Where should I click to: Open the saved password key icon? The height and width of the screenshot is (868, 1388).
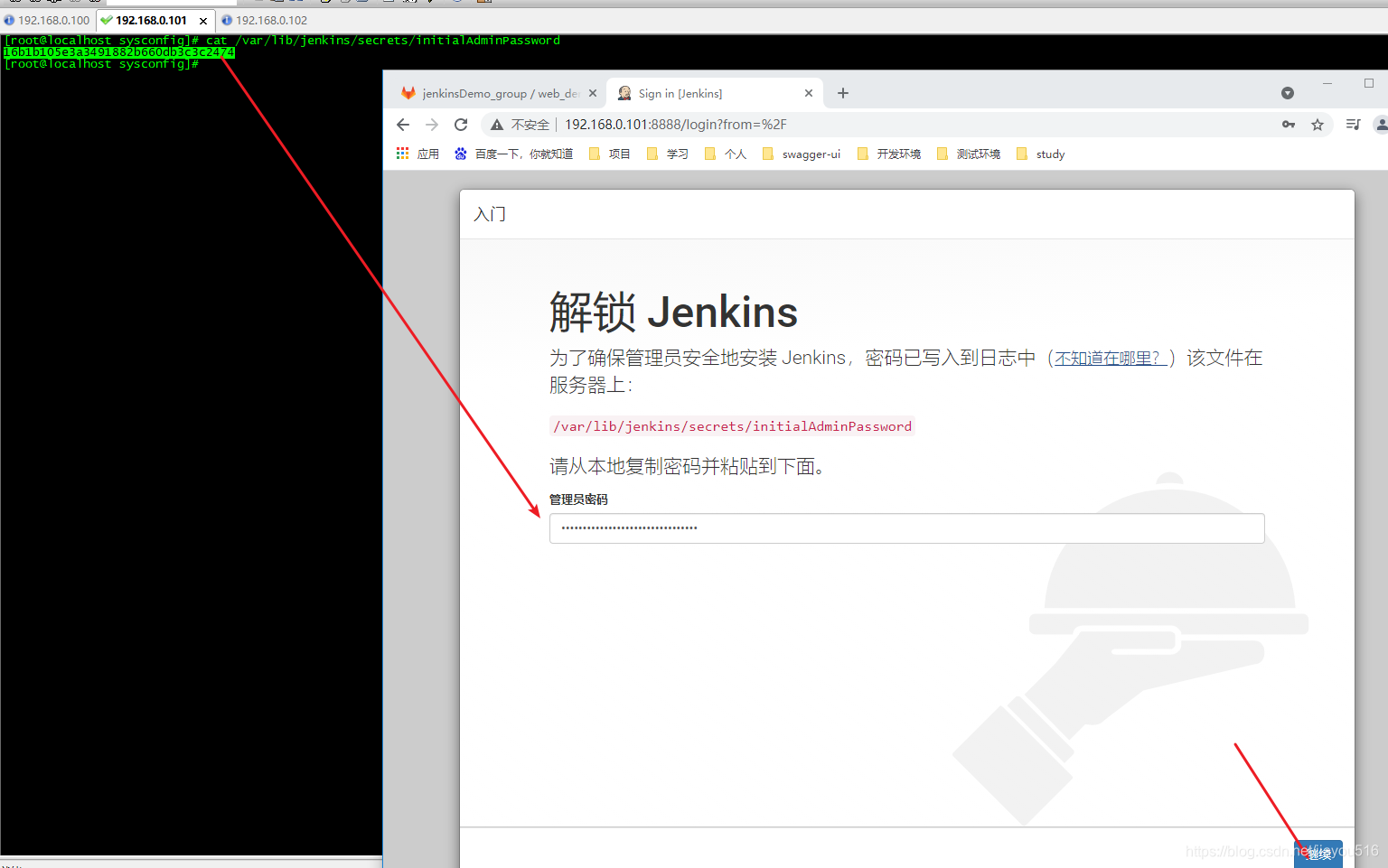click(x=1289, y=125)
